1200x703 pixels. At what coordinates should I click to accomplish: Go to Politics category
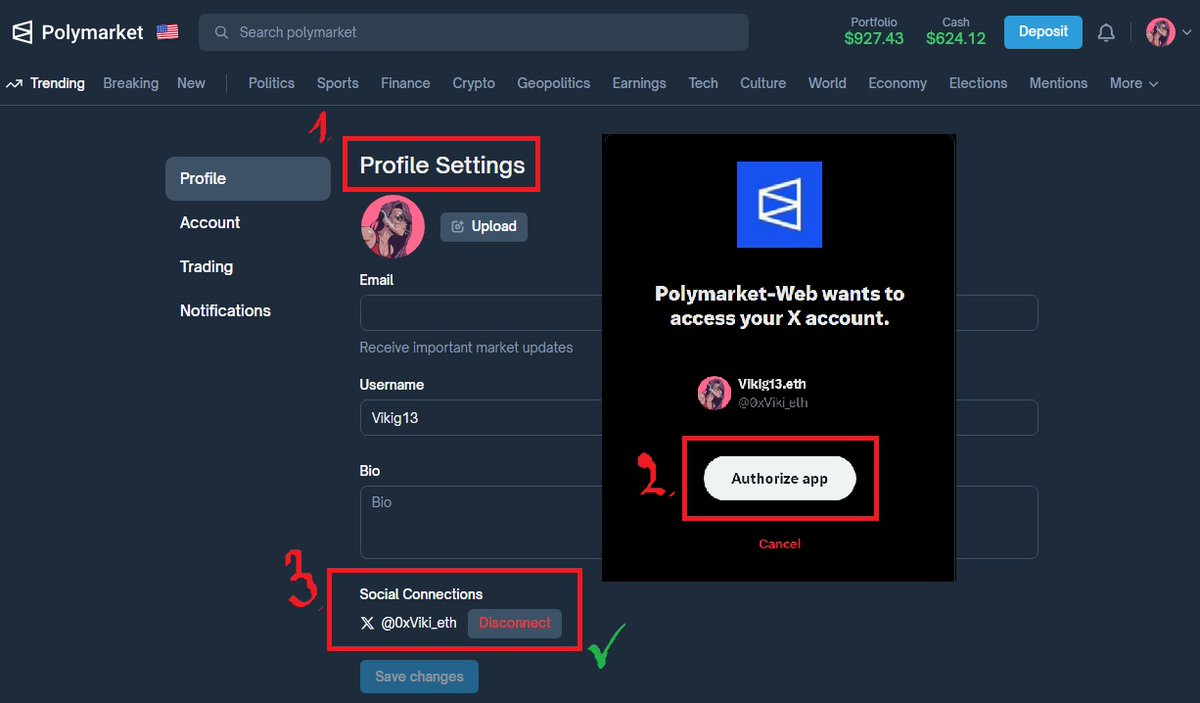272,83
